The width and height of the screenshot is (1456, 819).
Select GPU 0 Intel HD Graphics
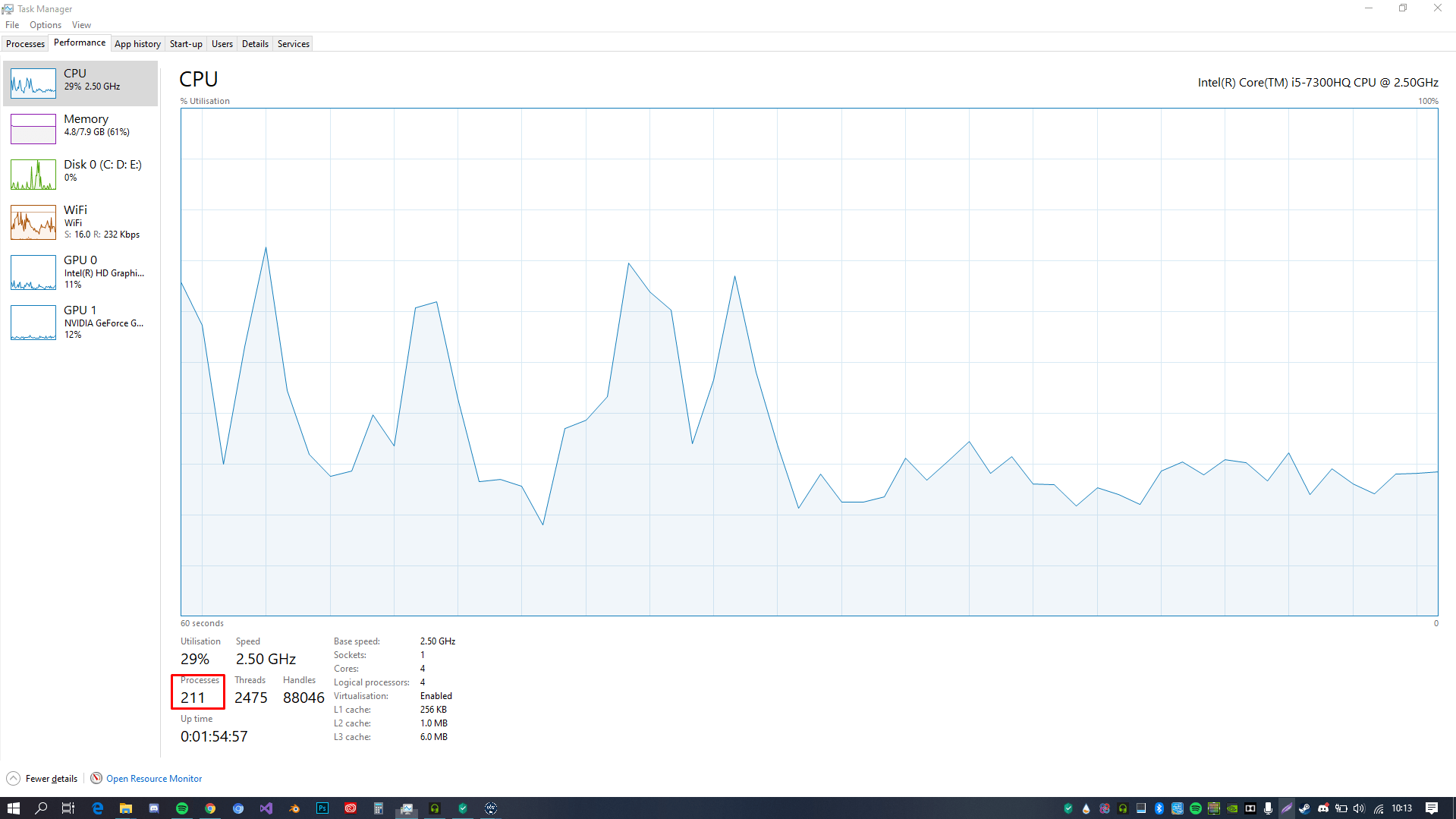click(80, 272)
